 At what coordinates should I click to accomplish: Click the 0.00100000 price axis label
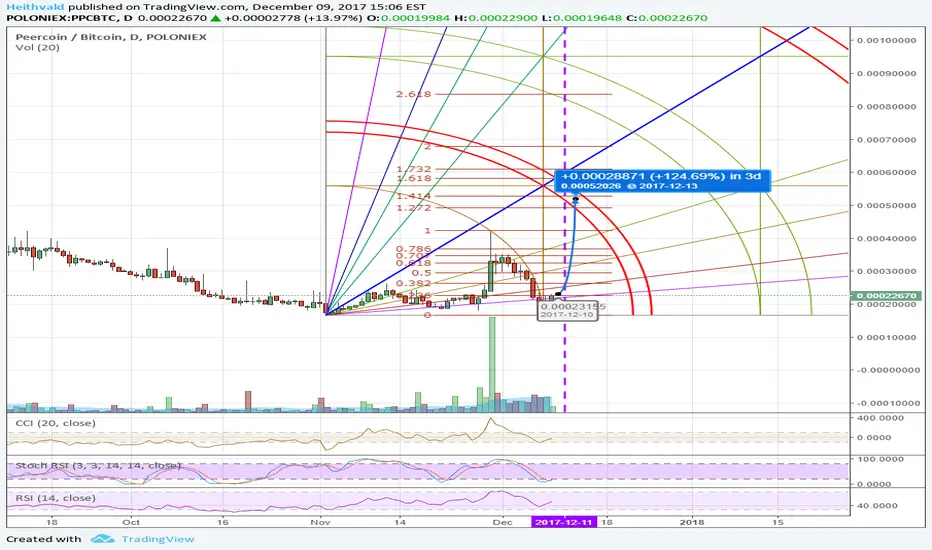click(886, 40)
